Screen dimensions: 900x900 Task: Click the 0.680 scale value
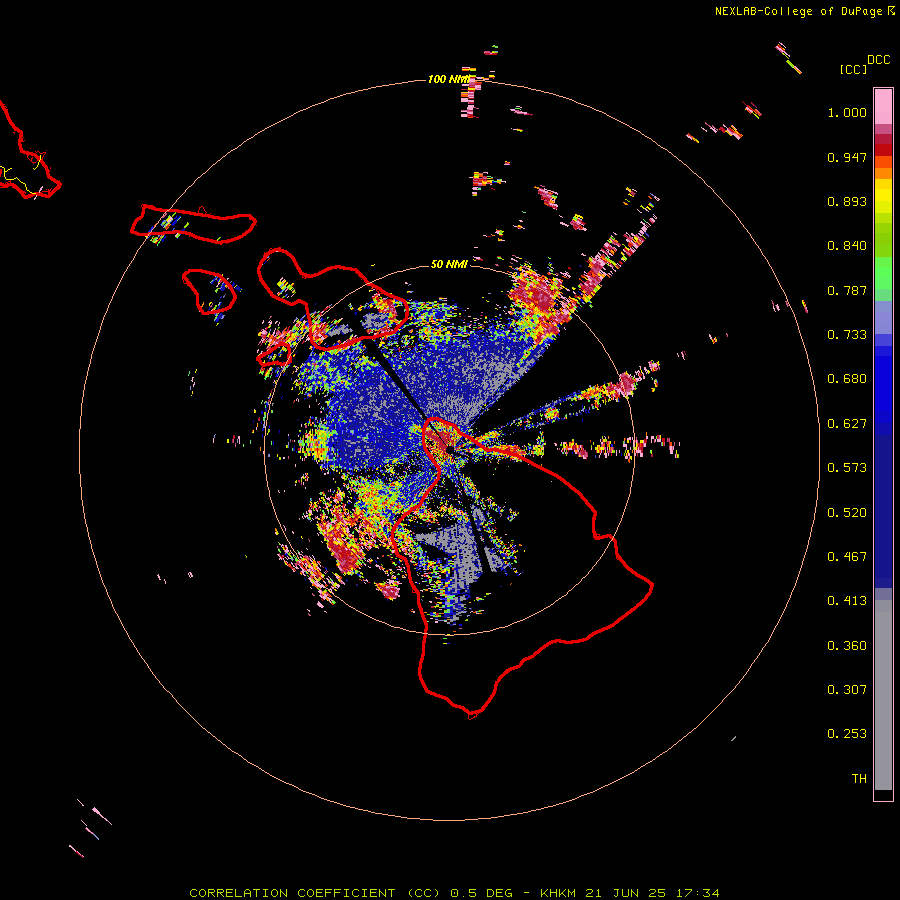847,379
